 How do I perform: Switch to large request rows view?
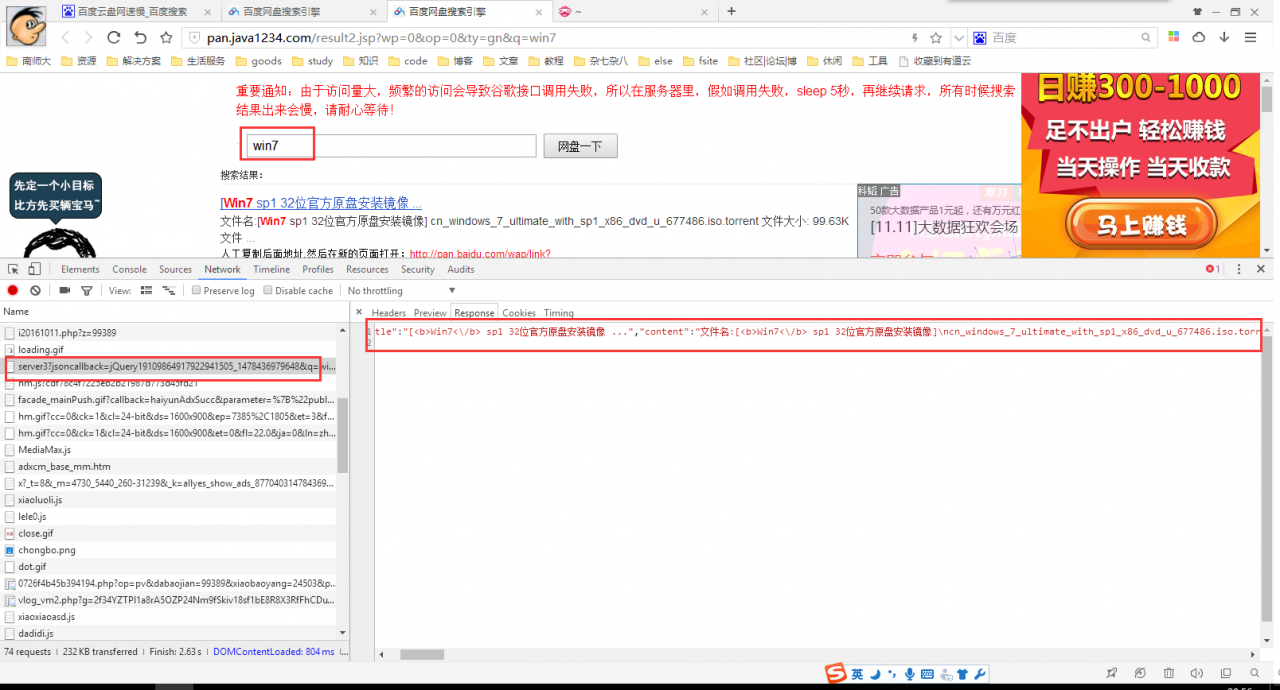(146, 290)
